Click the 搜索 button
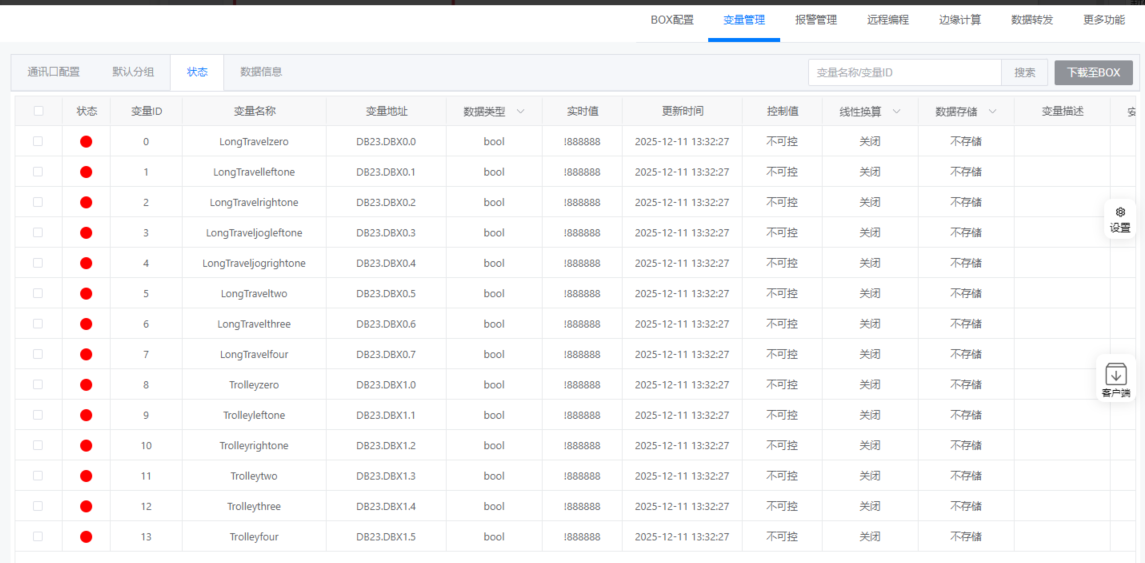 pos(1024,72)
